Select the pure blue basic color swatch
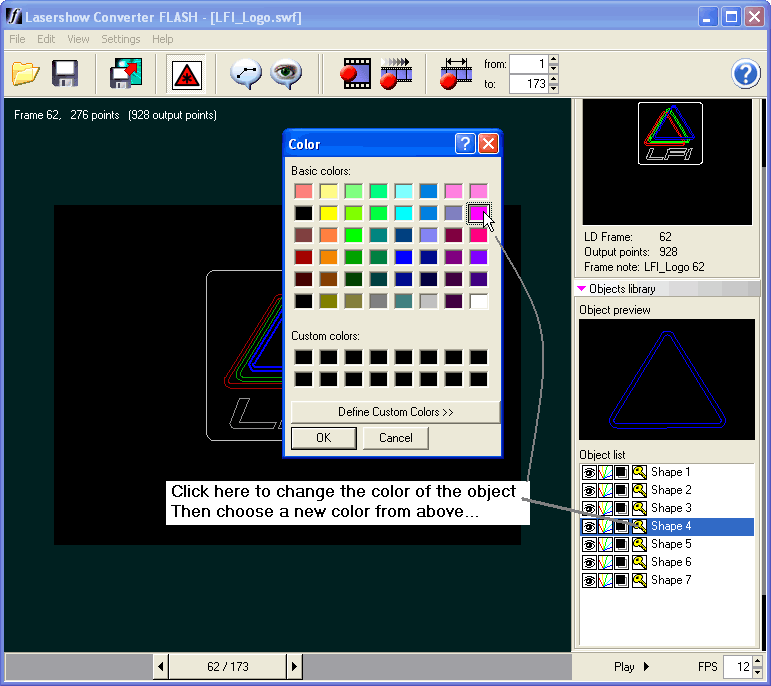The width and height of the screenshot is (771, 686). pos(403,257)
